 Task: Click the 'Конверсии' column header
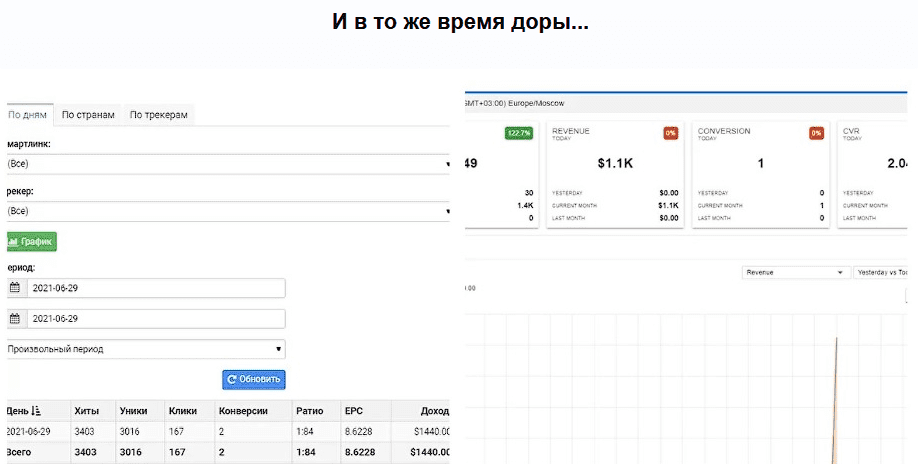pos(245,411)
